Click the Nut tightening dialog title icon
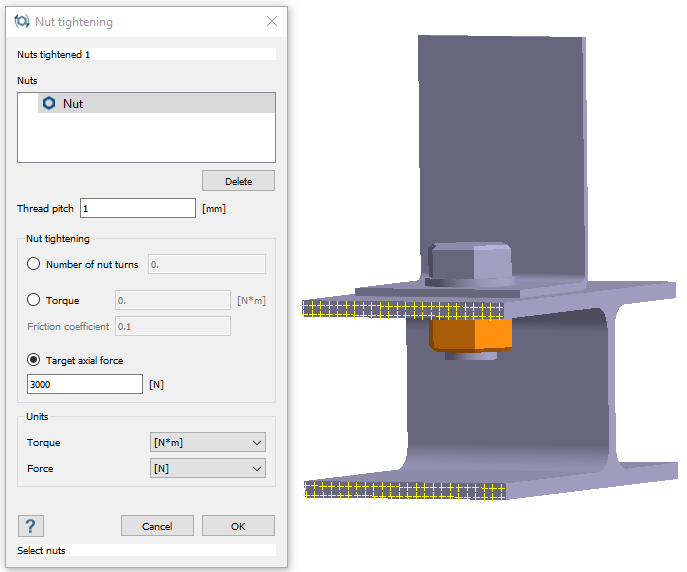 (x=21, y=21)
